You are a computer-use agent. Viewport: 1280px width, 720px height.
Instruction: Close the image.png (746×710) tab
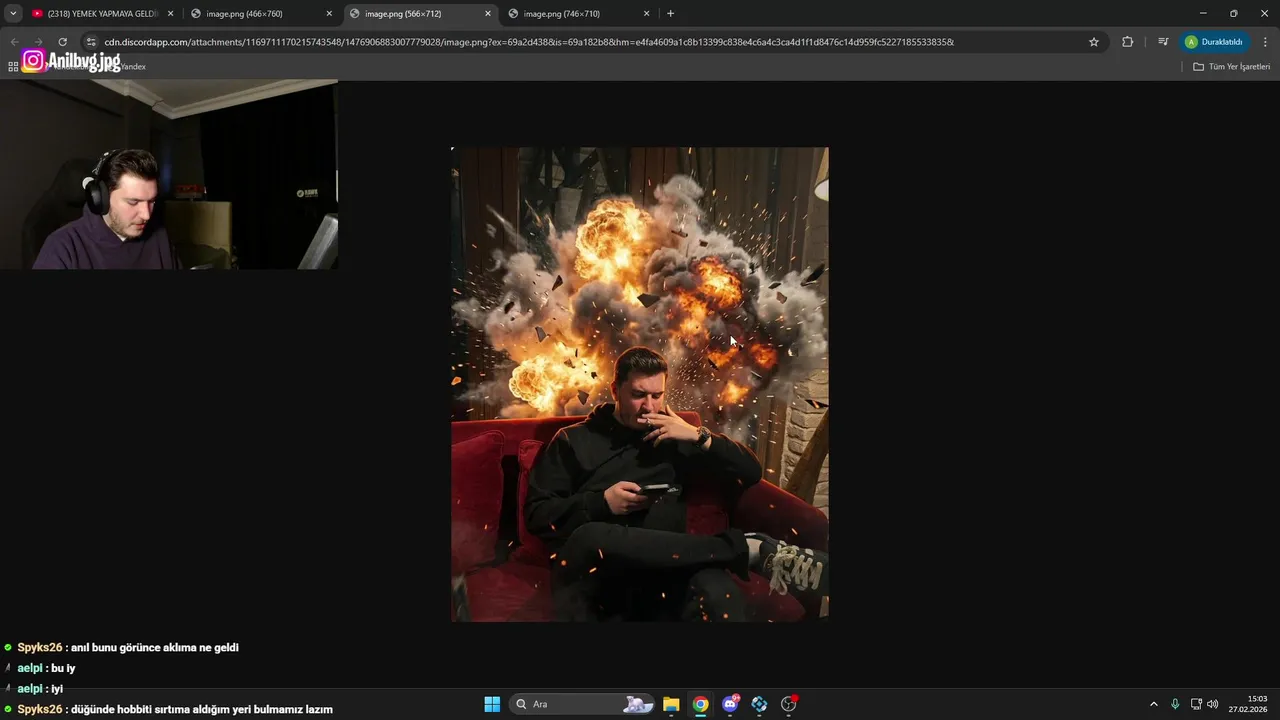click(646, 14)
